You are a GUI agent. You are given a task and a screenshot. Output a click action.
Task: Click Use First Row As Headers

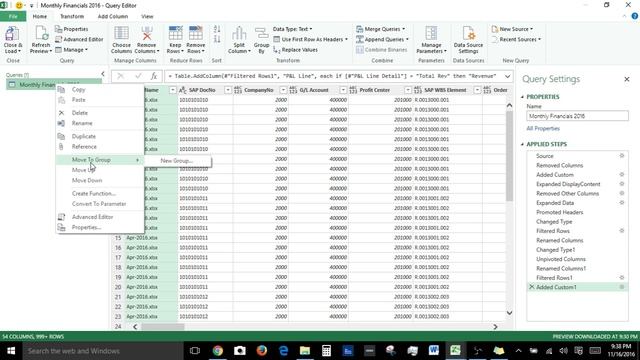pos(310,39)
